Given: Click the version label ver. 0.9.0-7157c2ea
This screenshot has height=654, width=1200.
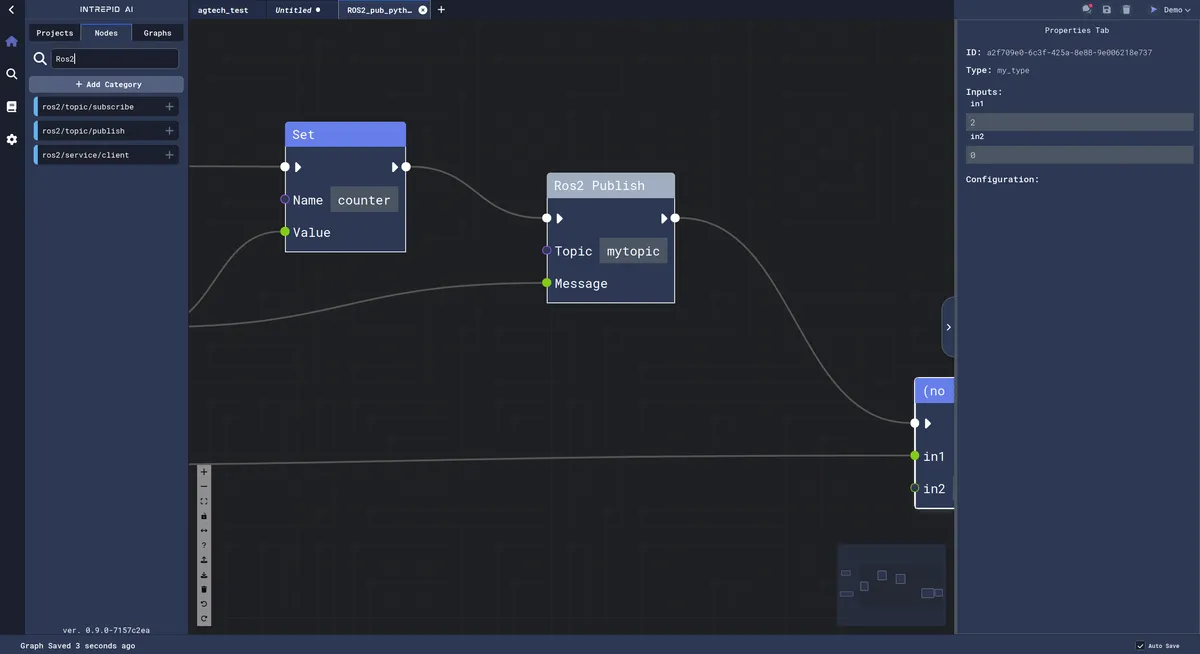Looking at the screenshot, I should point(106,630).
